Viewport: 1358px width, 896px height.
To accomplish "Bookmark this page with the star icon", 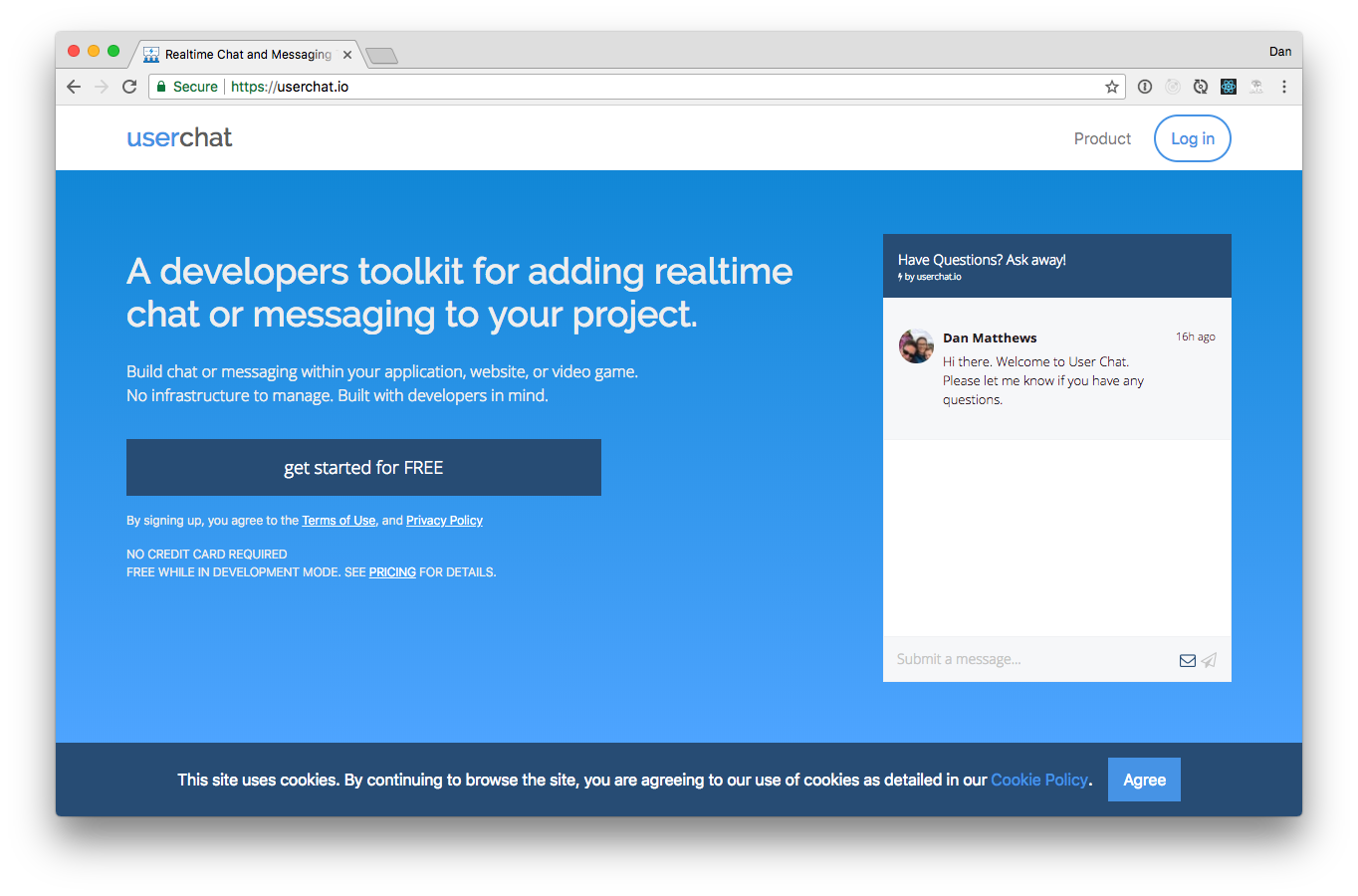I will pyautogui.click(x=1112, y=87).
